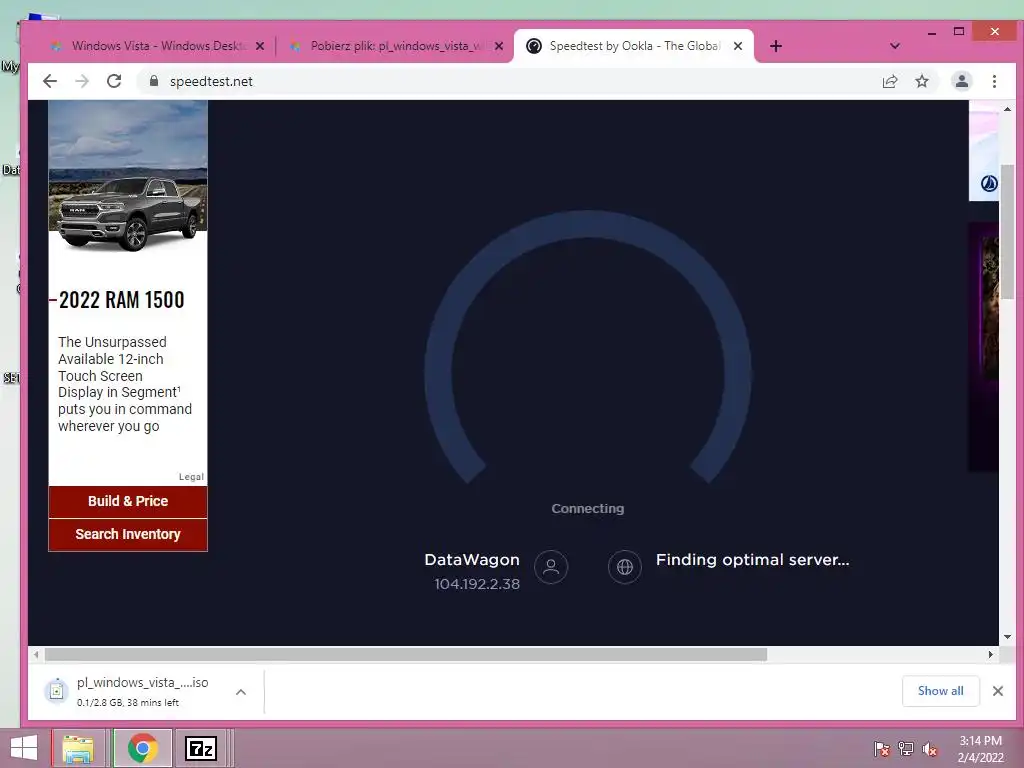Open the clock showing 3:14 PM
Screen dimensions: 1024x768
(980, 749)
